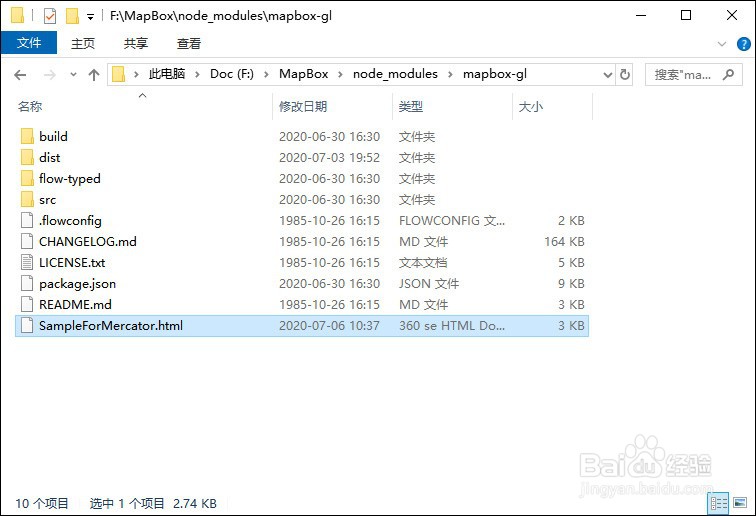Screen dimensions: 756x516
Task: Click the flow-typed folder name
Action: [70, 179]
